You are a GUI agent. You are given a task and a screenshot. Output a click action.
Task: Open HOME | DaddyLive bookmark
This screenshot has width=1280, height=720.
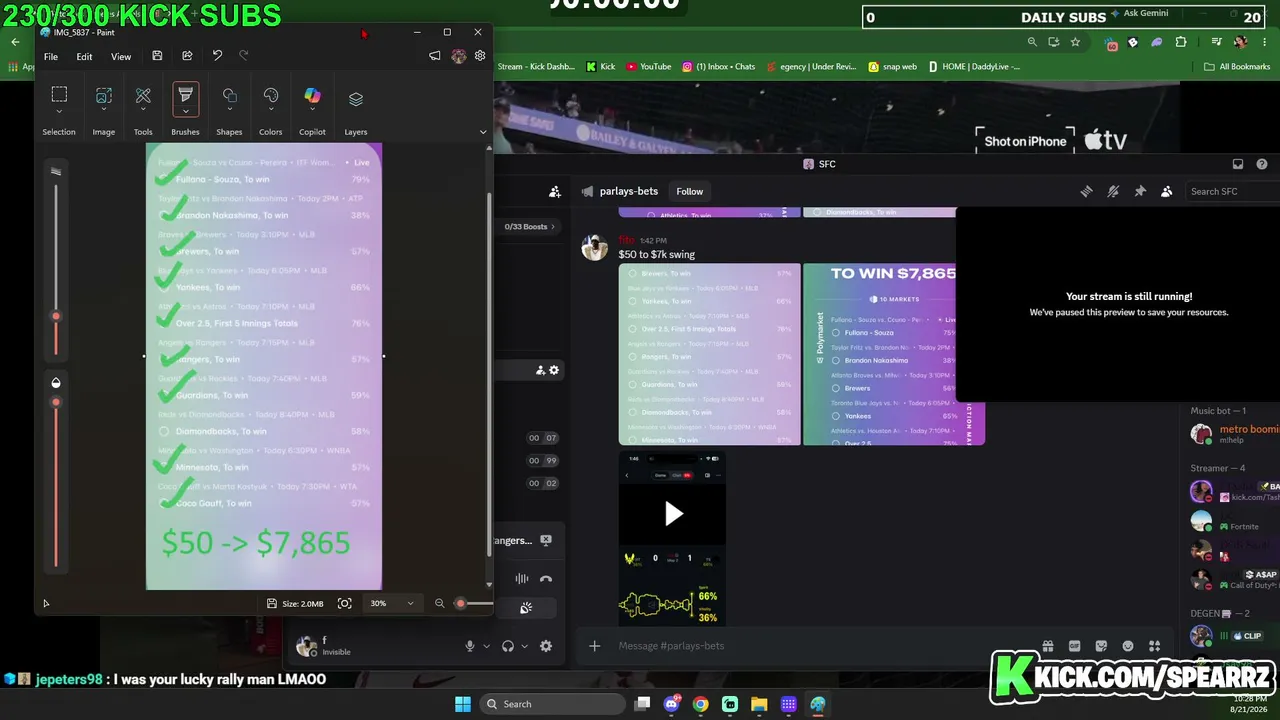click(974, 67)
